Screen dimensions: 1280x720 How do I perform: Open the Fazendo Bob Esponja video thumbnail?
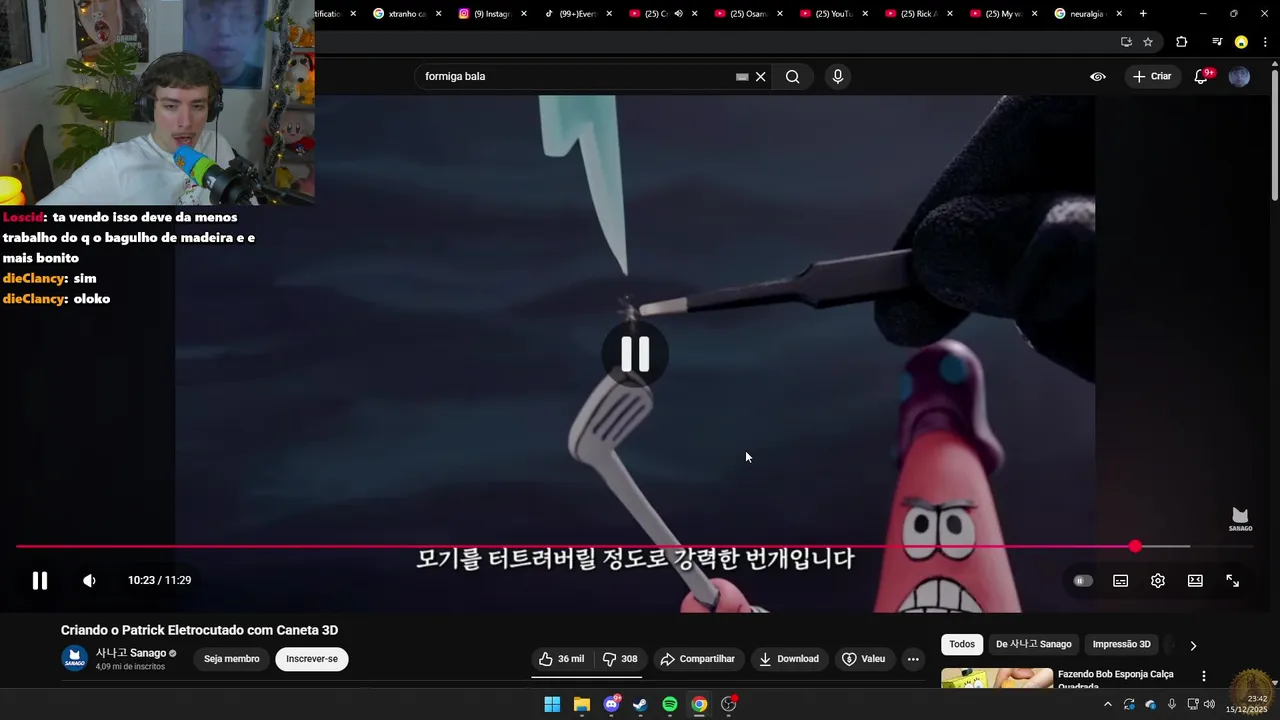pos(997,679)
